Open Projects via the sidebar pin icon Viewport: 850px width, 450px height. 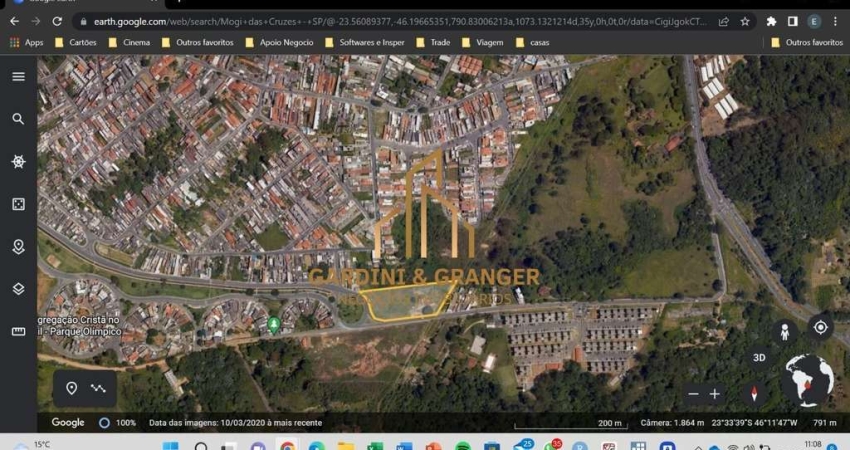pyautogui.click(x=18, y=247)
